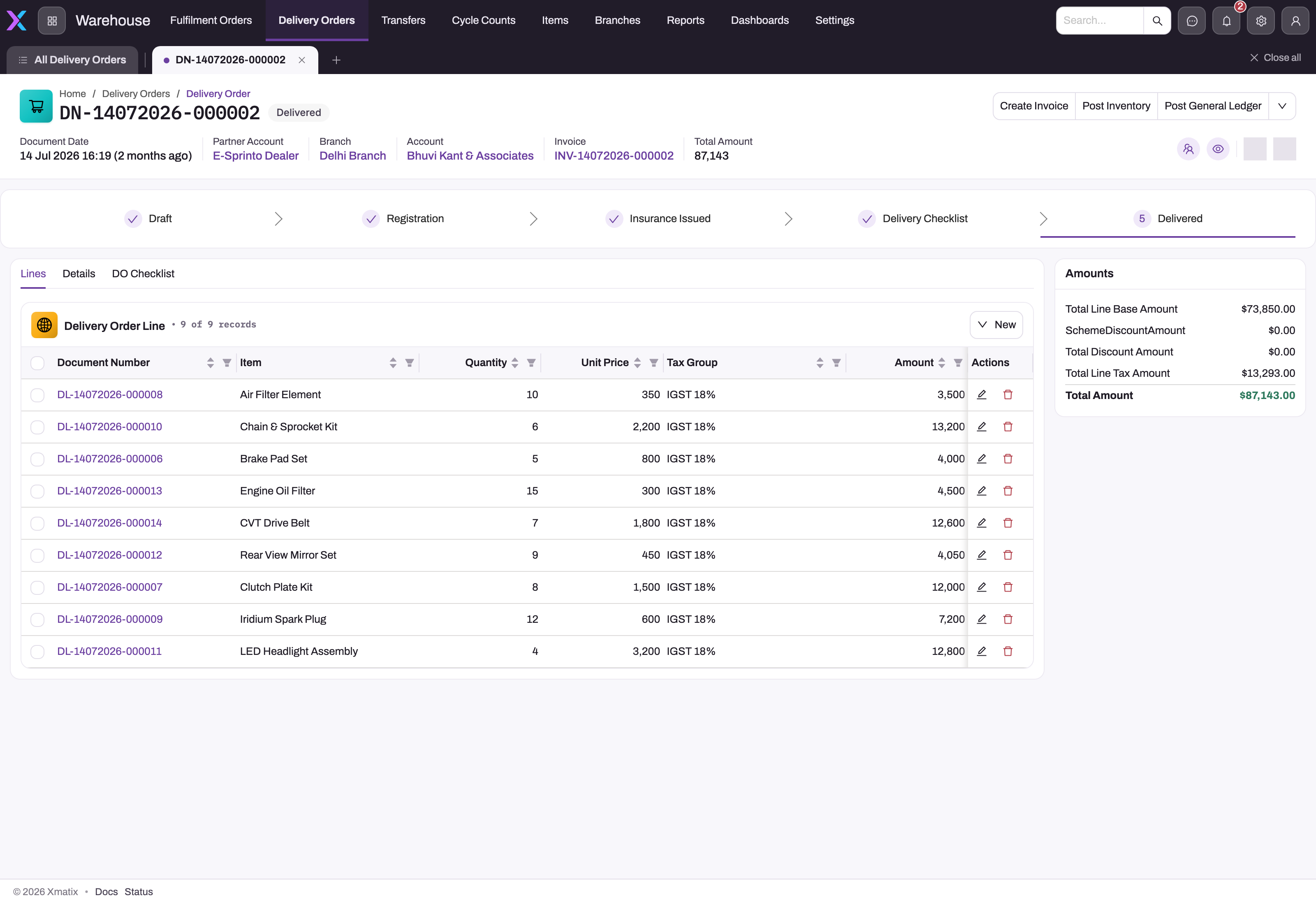The image size is (1316, 905).
Task: Select checkbox for DL-14072026-000010
Action: click(x=37, y=427)
